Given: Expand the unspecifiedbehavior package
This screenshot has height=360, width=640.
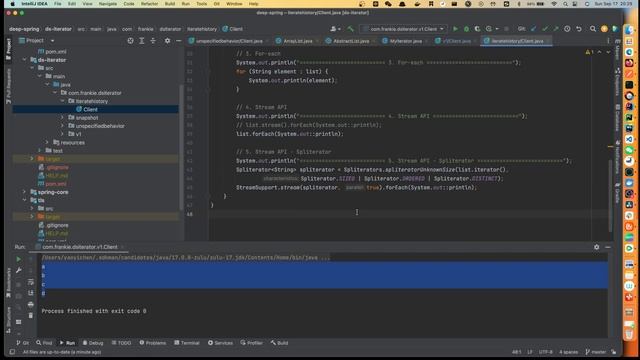Looking at the screenshot, I should [x=62, y=126].
